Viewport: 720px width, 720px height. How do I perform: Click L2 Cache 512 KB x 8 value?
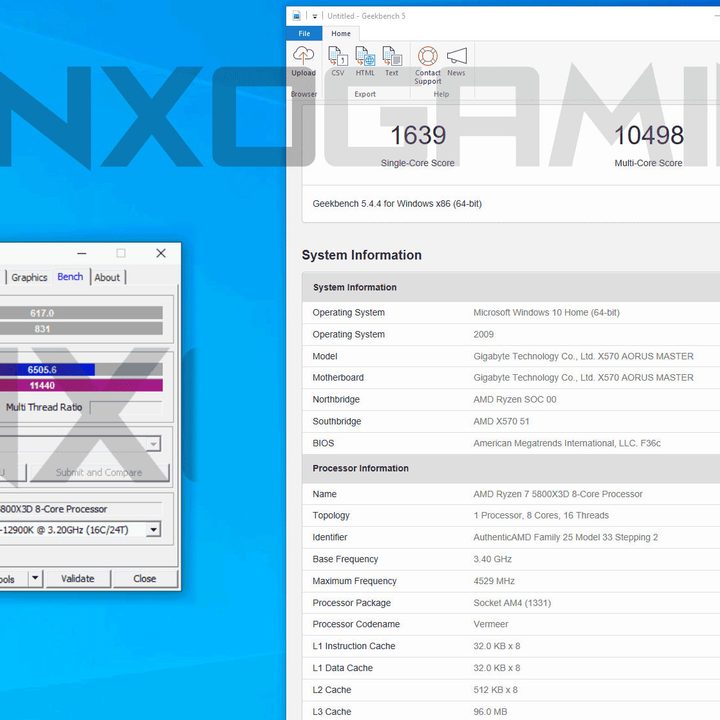(x=495, y=690)
